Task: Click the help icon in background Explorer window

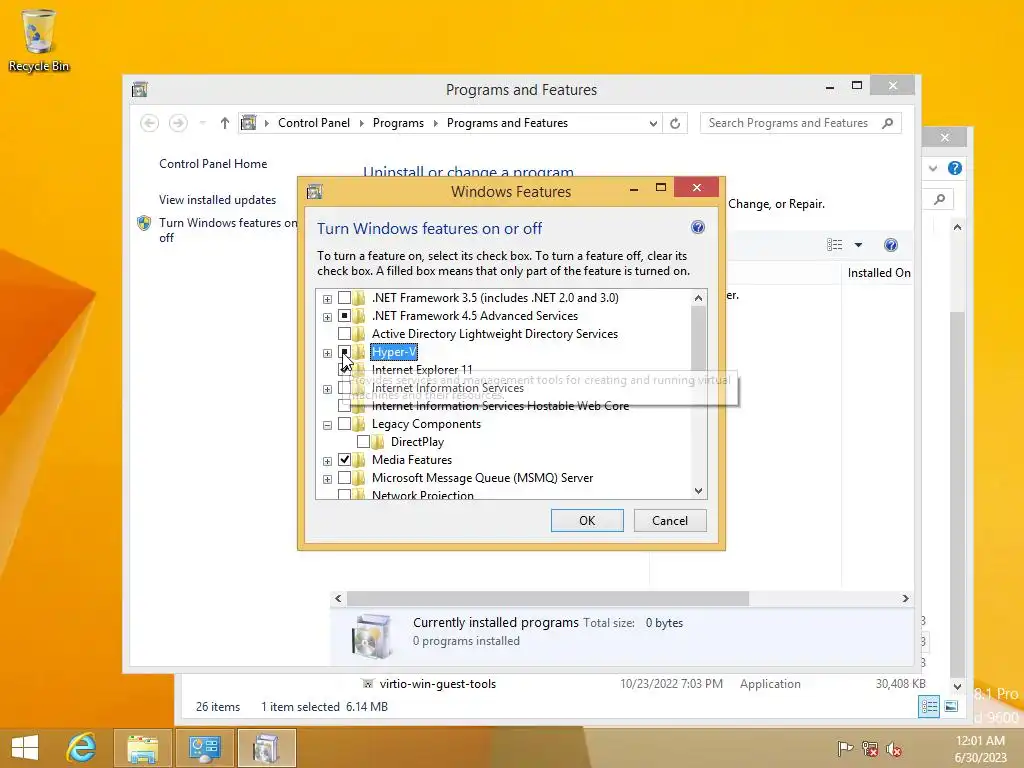Action: [x=955, y=168]
